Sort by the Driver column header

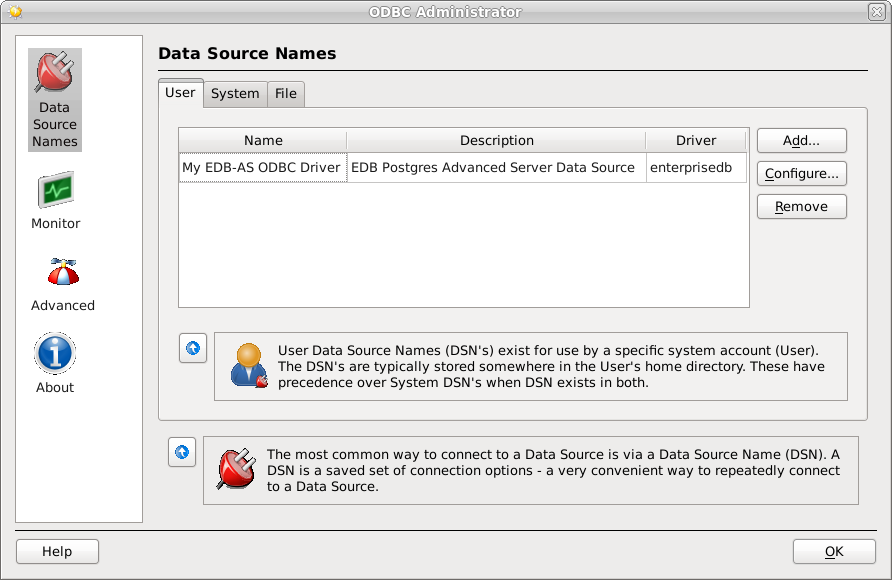pos(696,140)
